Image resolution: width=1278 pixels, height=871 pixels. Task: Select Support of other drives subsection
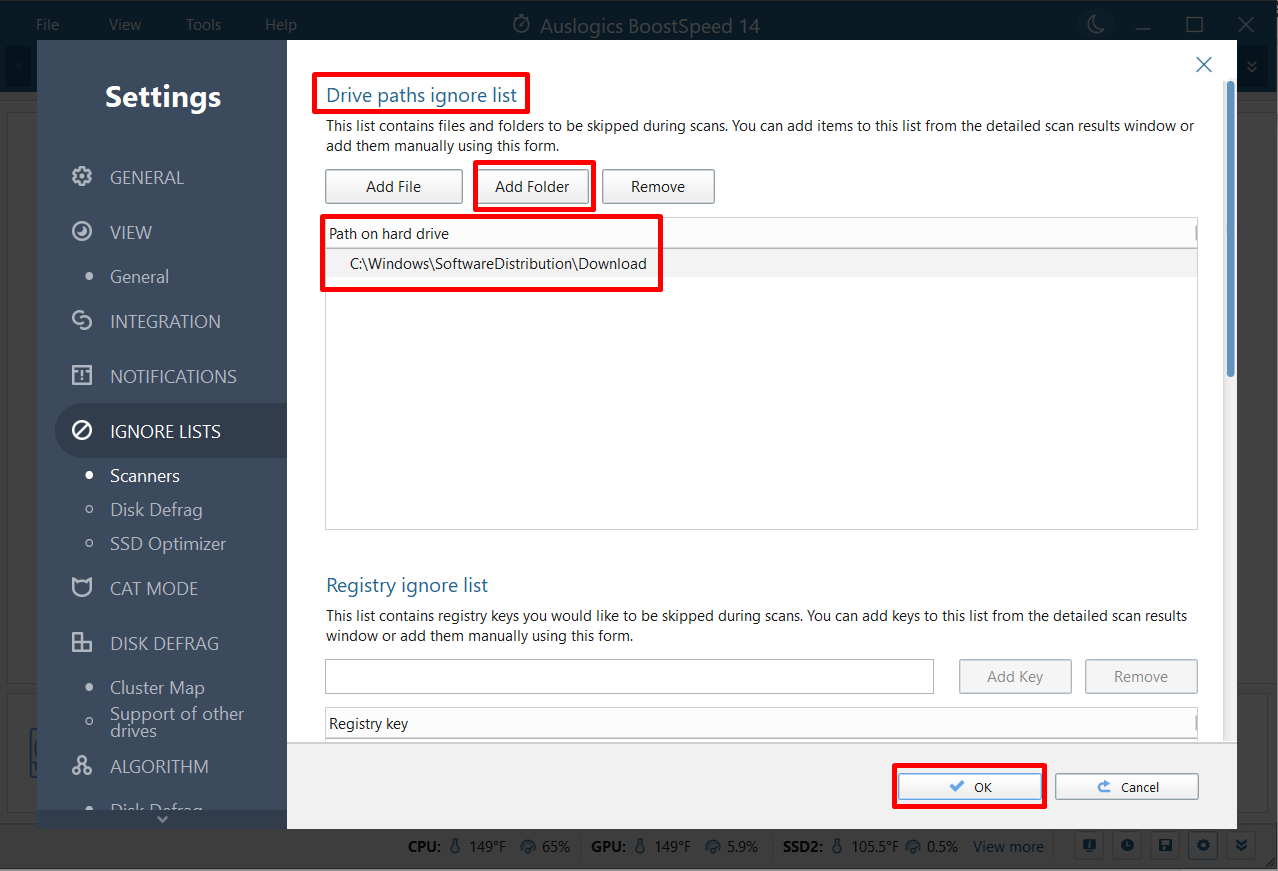pyautogui.click(x=177, y=722)
